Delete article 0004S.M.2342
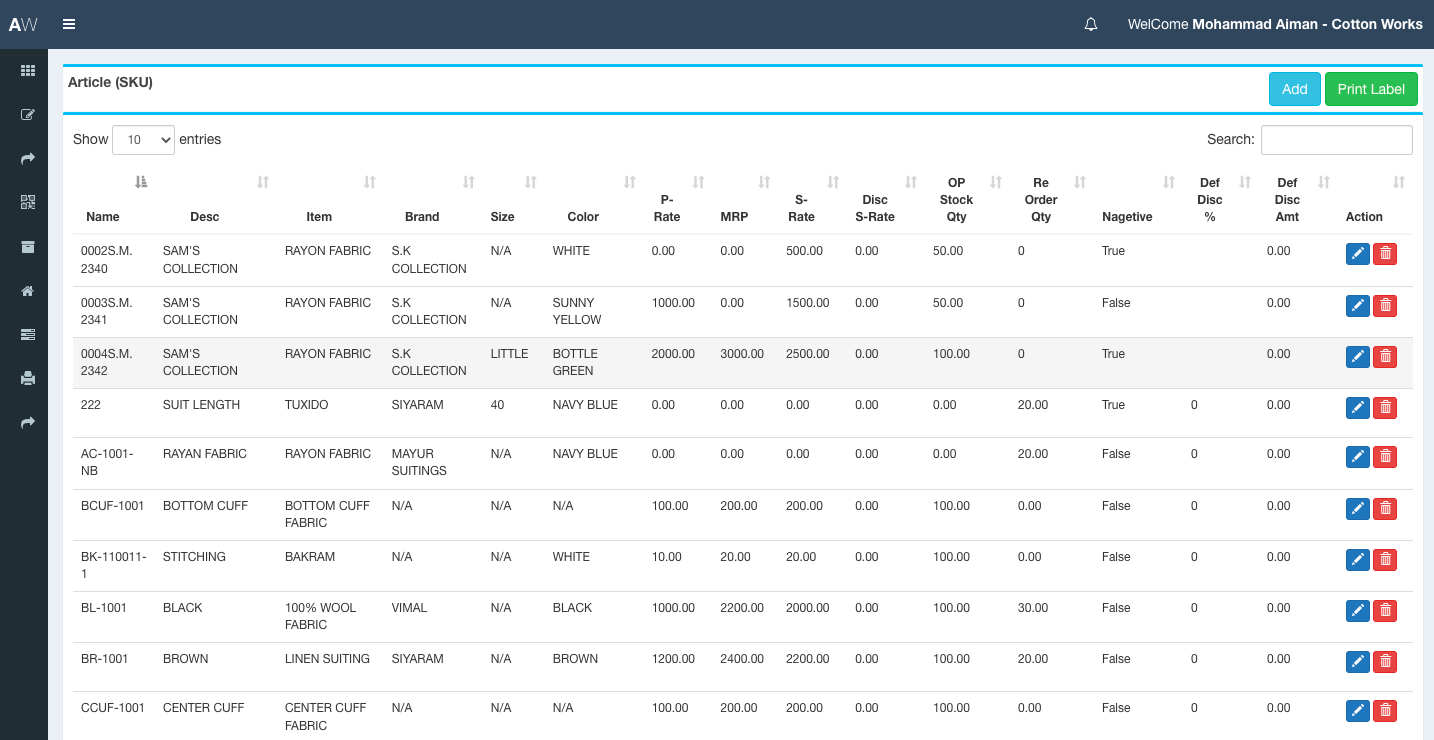This screenshot has height=740, width=1434. pyautogui.click(x=1385, y=357)
